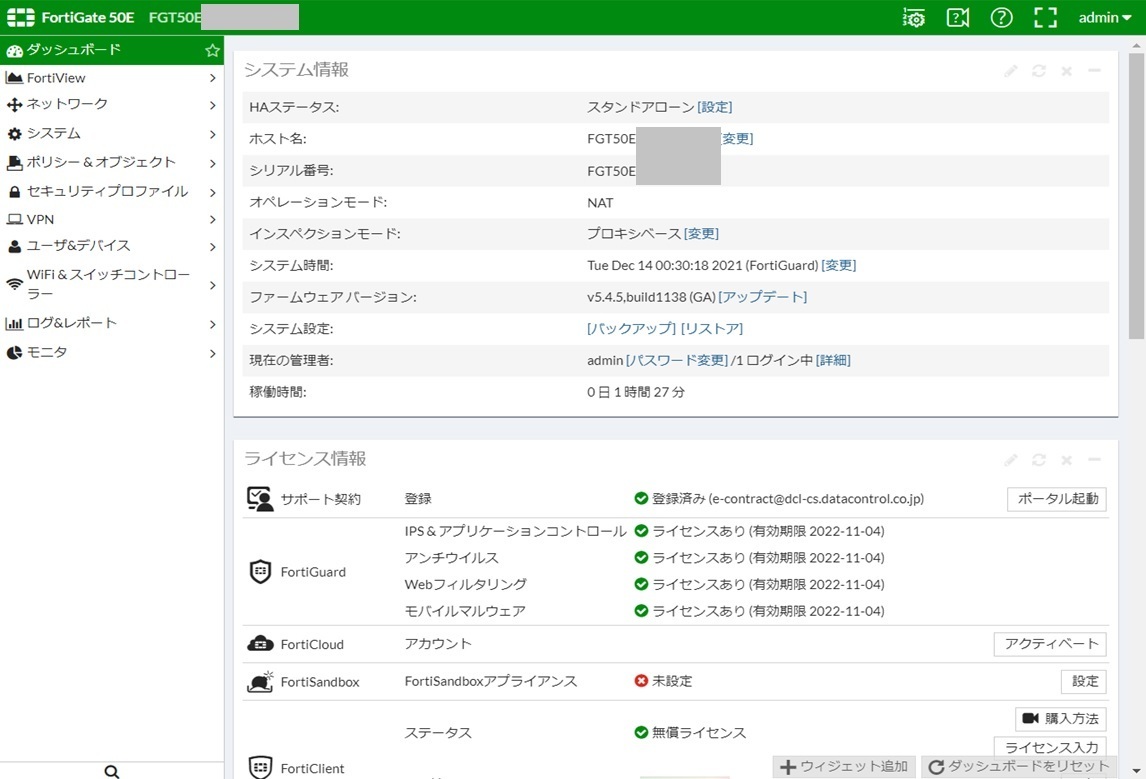
Task: Click the ウィジェット追加 button
Action: click(x=843, y=767)
